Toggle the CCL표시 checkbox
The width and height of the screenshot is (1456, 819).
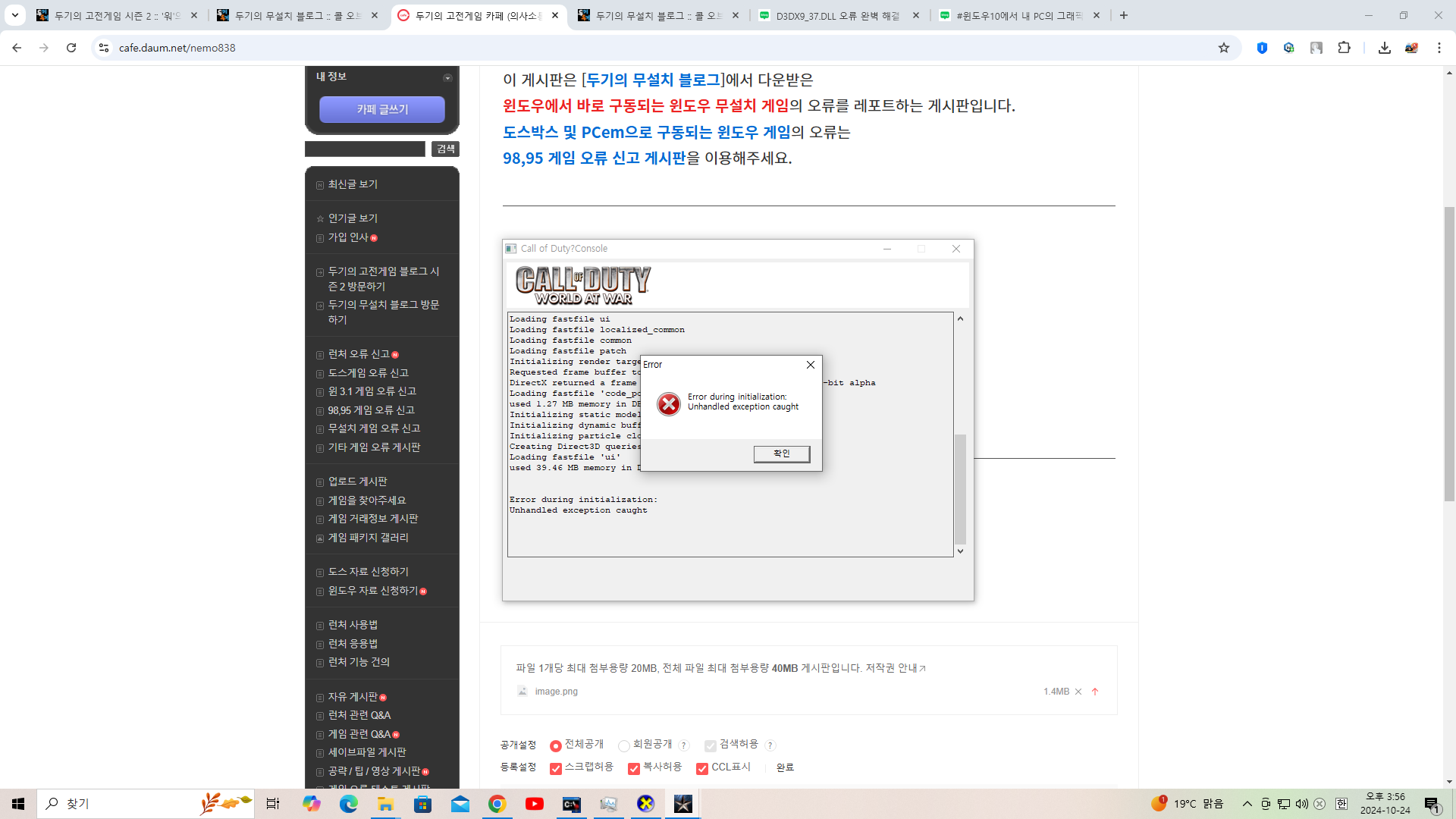click(x=702, y=768)
